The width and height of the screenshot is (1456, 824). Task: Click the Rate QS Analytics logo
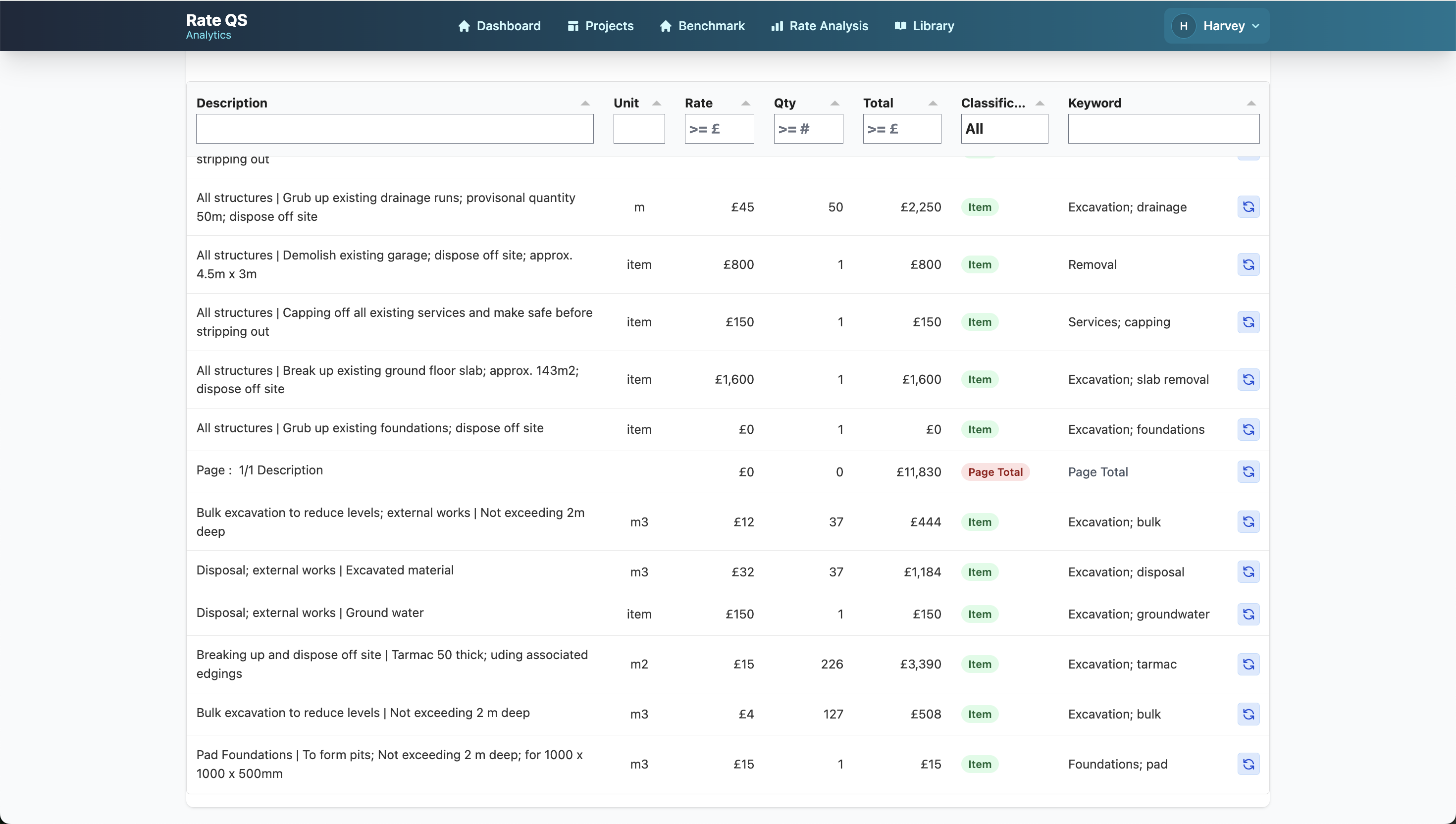[217, 26]
